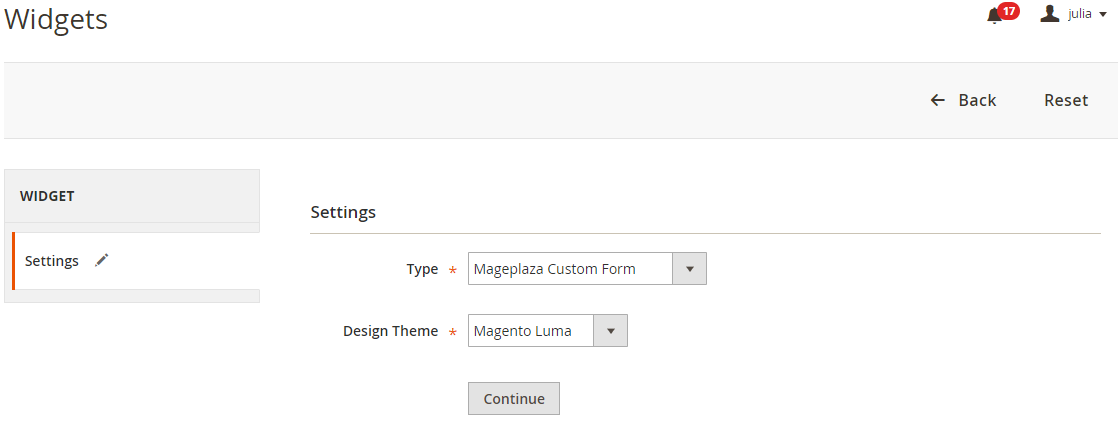Expand the julia account dropdown arrow
1118x421 pixels.
click(1103, 15)
